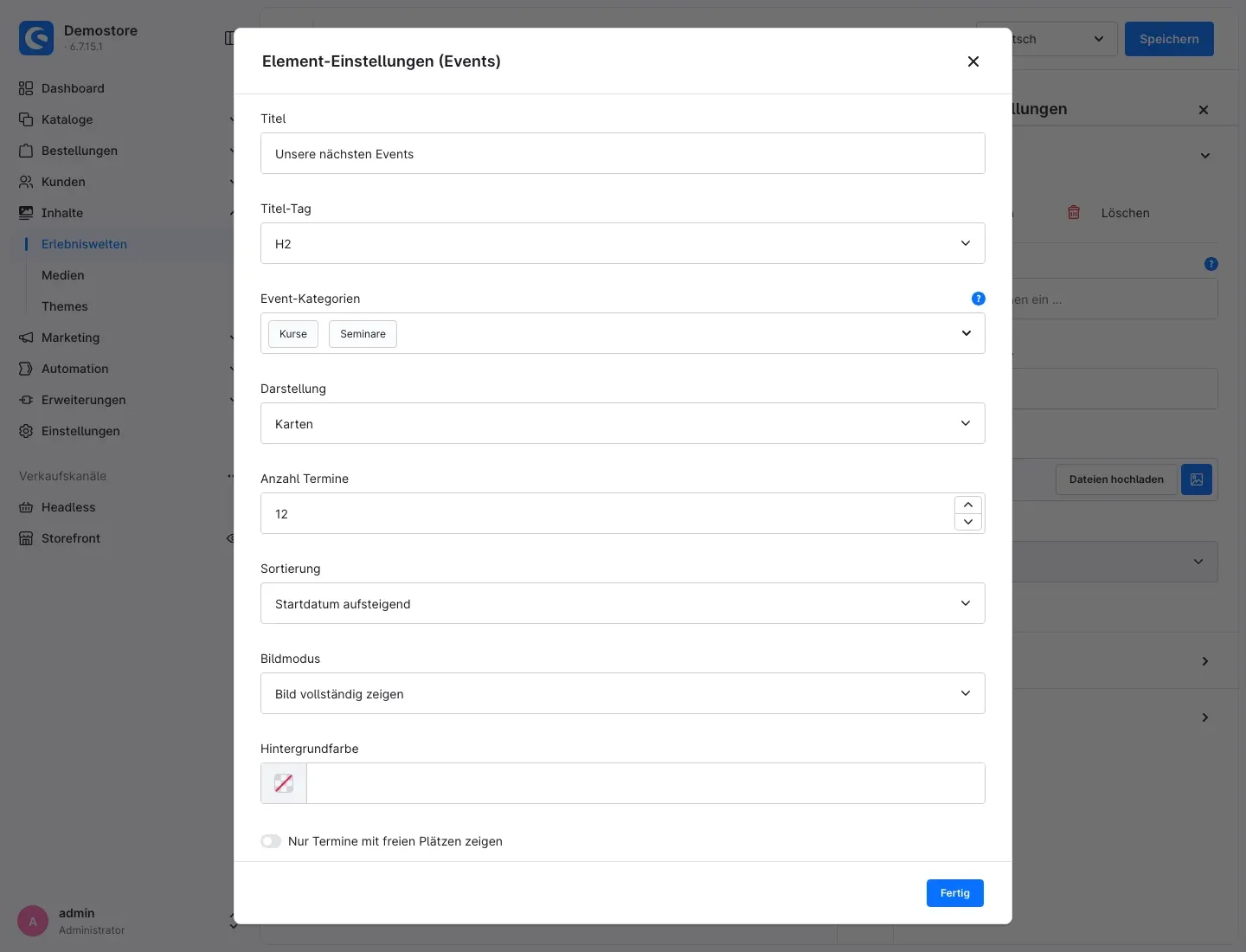The width and height of the screenshot is (1246, 952).
Task: Click the Headless sales channel icon
Action: coord(26,507)
